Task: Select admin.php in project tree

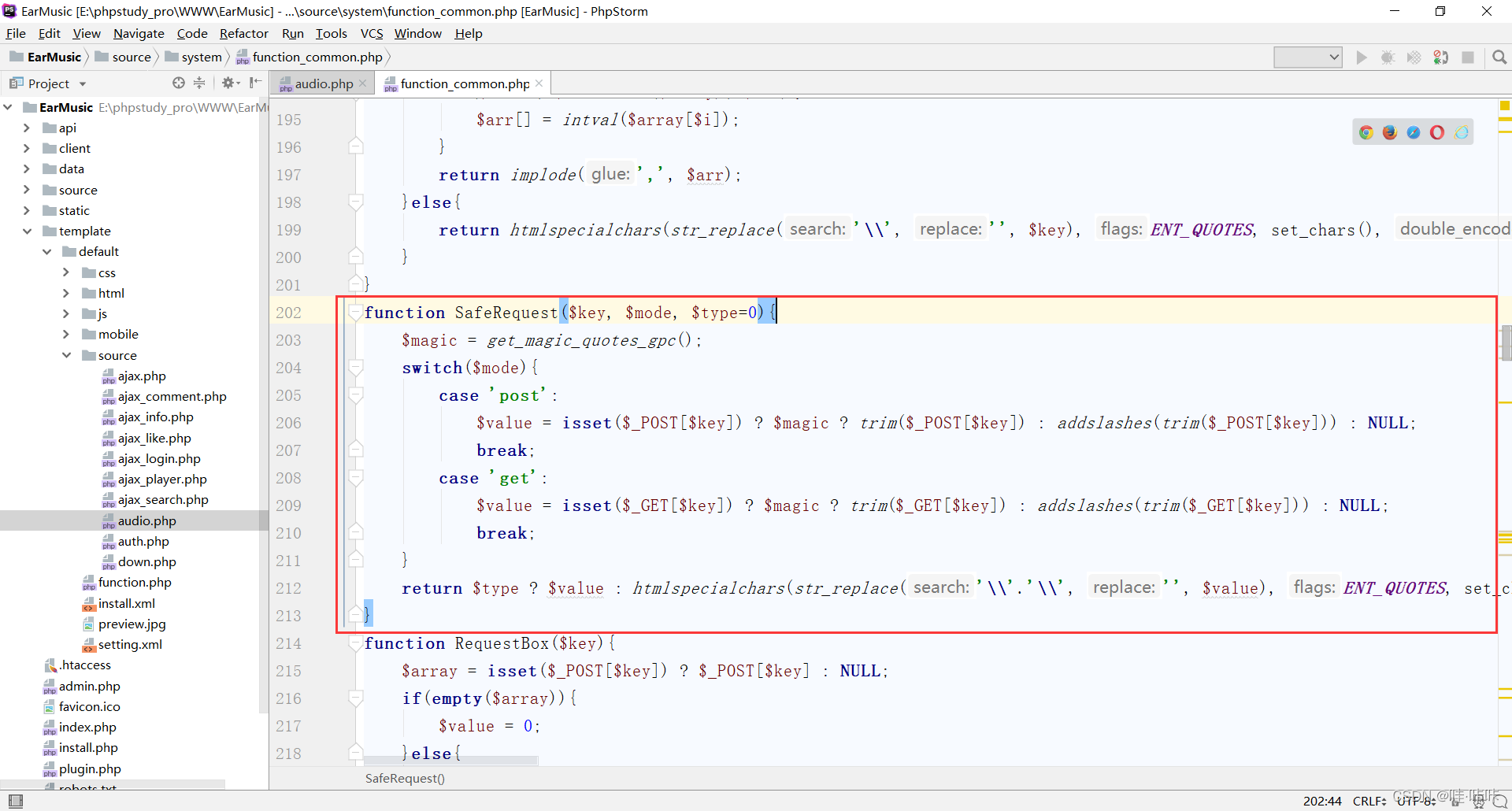Action: [82, 686]
